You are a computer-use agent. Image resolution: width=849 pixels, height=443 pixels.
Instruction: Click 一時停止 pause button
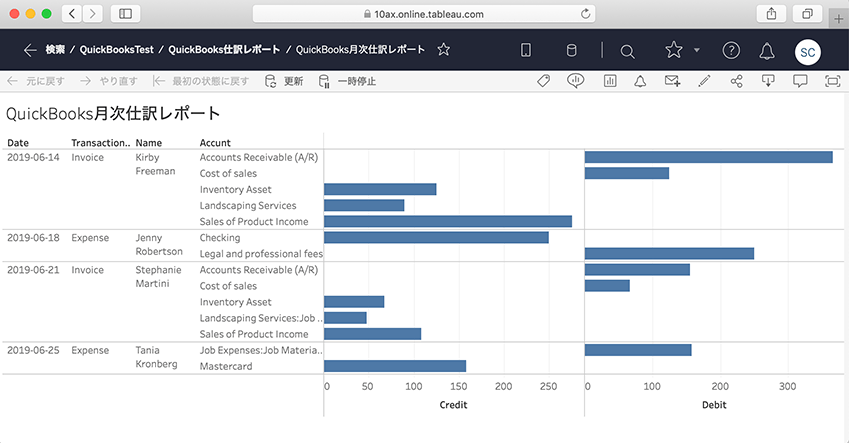tap(347, 81)
